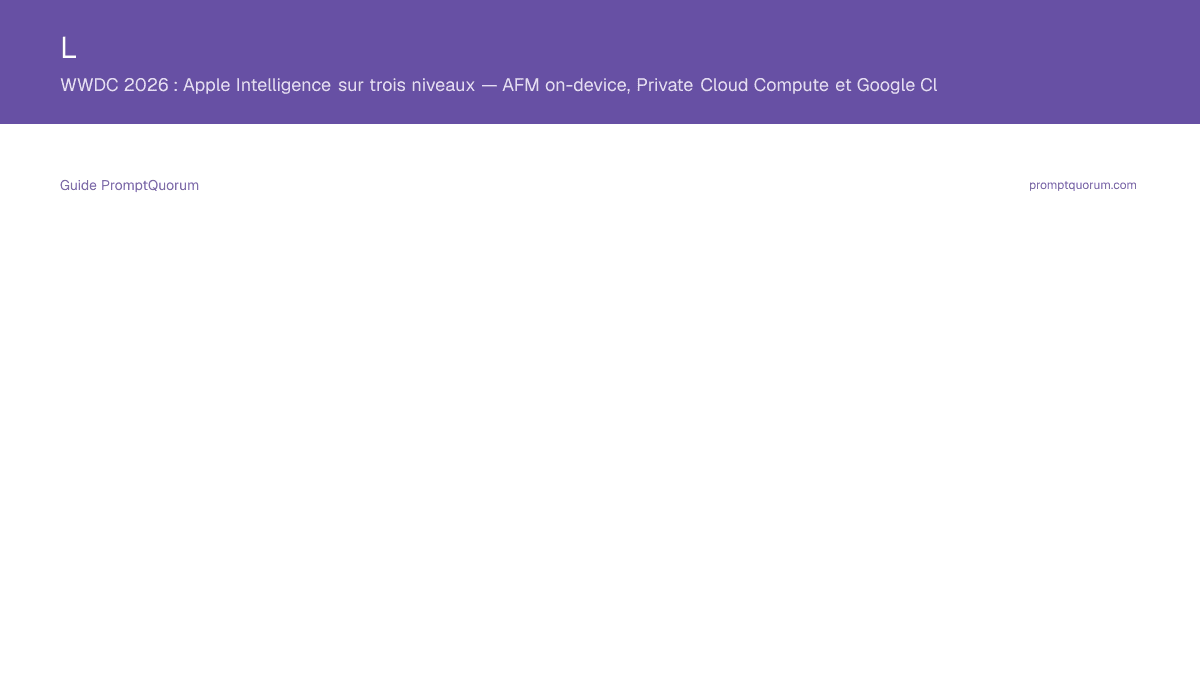This screenshot has width=1200, height=675.
Task: Click the number 2026 in the subtitle
Action: [146, 85]
